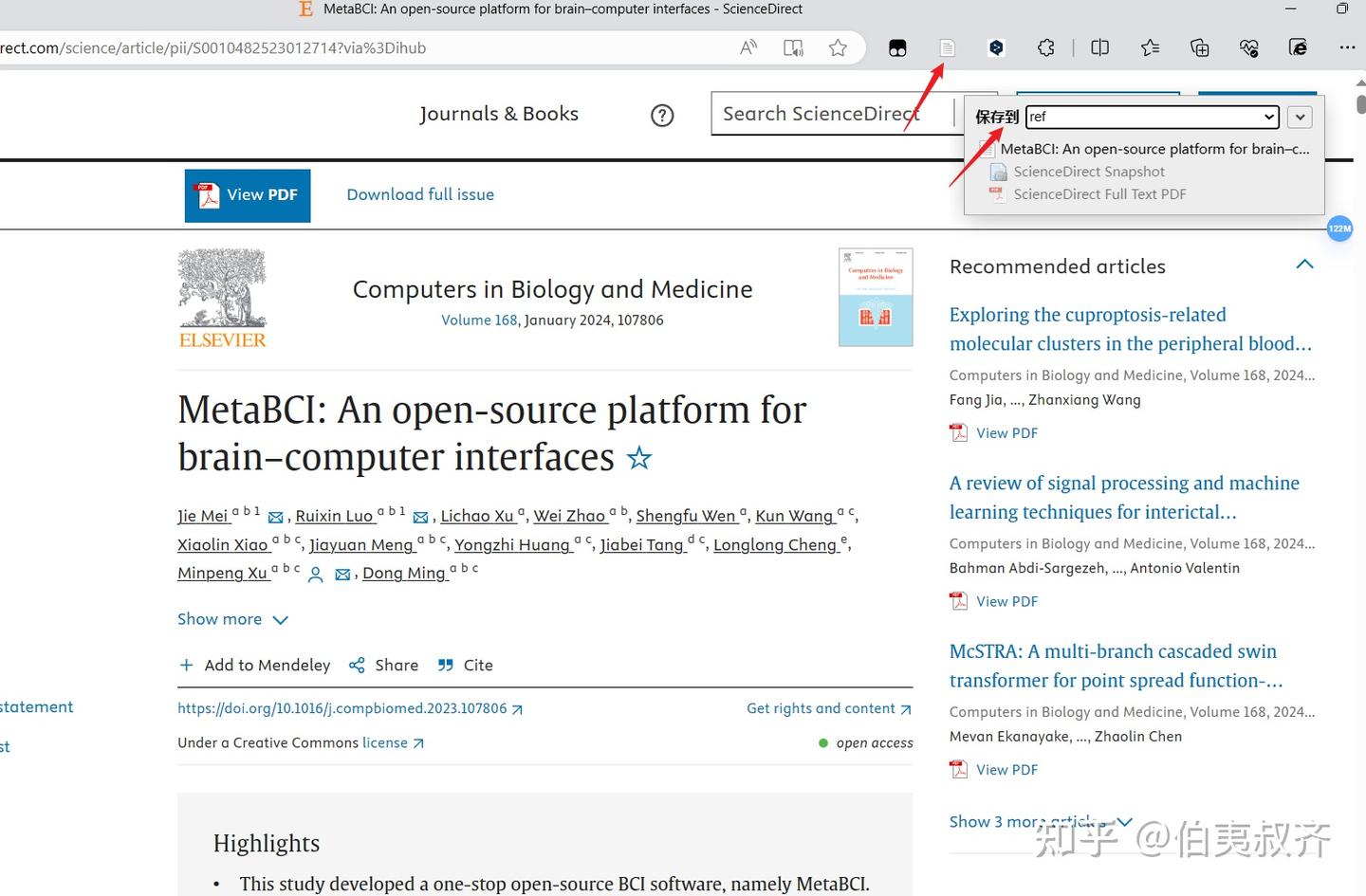Click the Internet Explorer mode icon
Screen dimensions: 1366x896
pos(1298,47)
